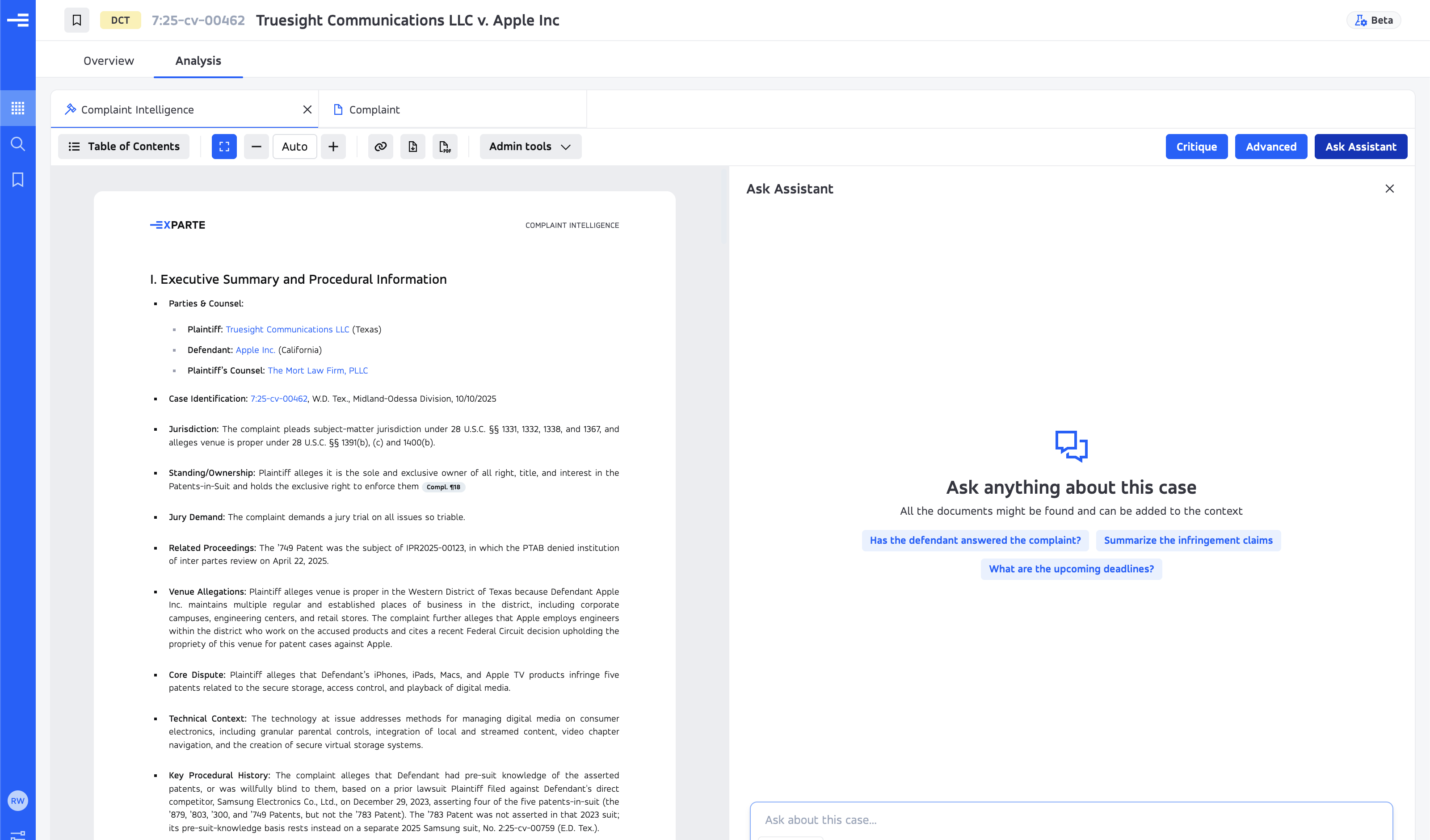Image resolution: width=1430 pixels, height=840 pixels.
Task: Click the Ask Assistant button
Action: tap(1360, 147)
